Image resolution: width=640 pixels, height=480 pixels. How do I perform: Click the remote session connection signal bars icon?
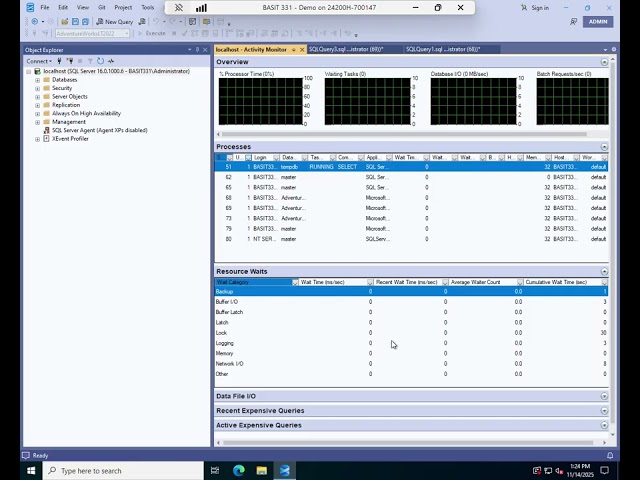(x=201, y=7)
